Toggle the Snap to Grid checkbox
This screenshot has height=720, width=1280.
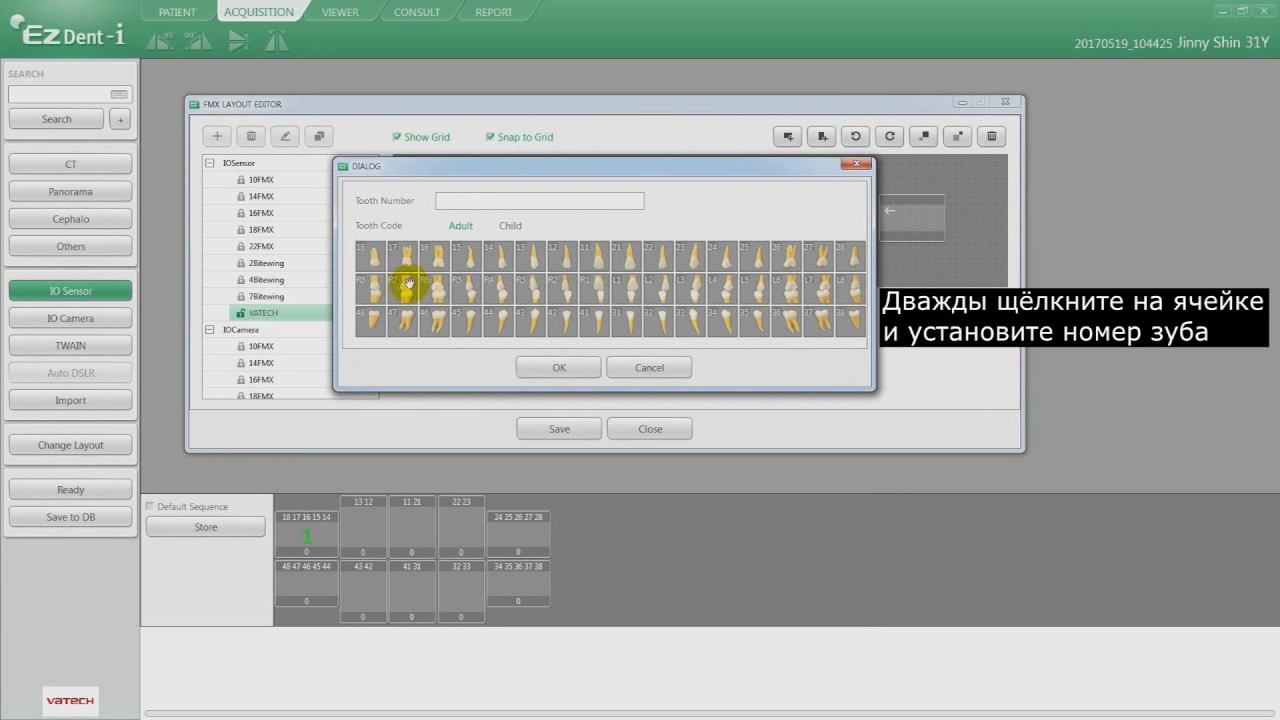click(x=490, y=137)
